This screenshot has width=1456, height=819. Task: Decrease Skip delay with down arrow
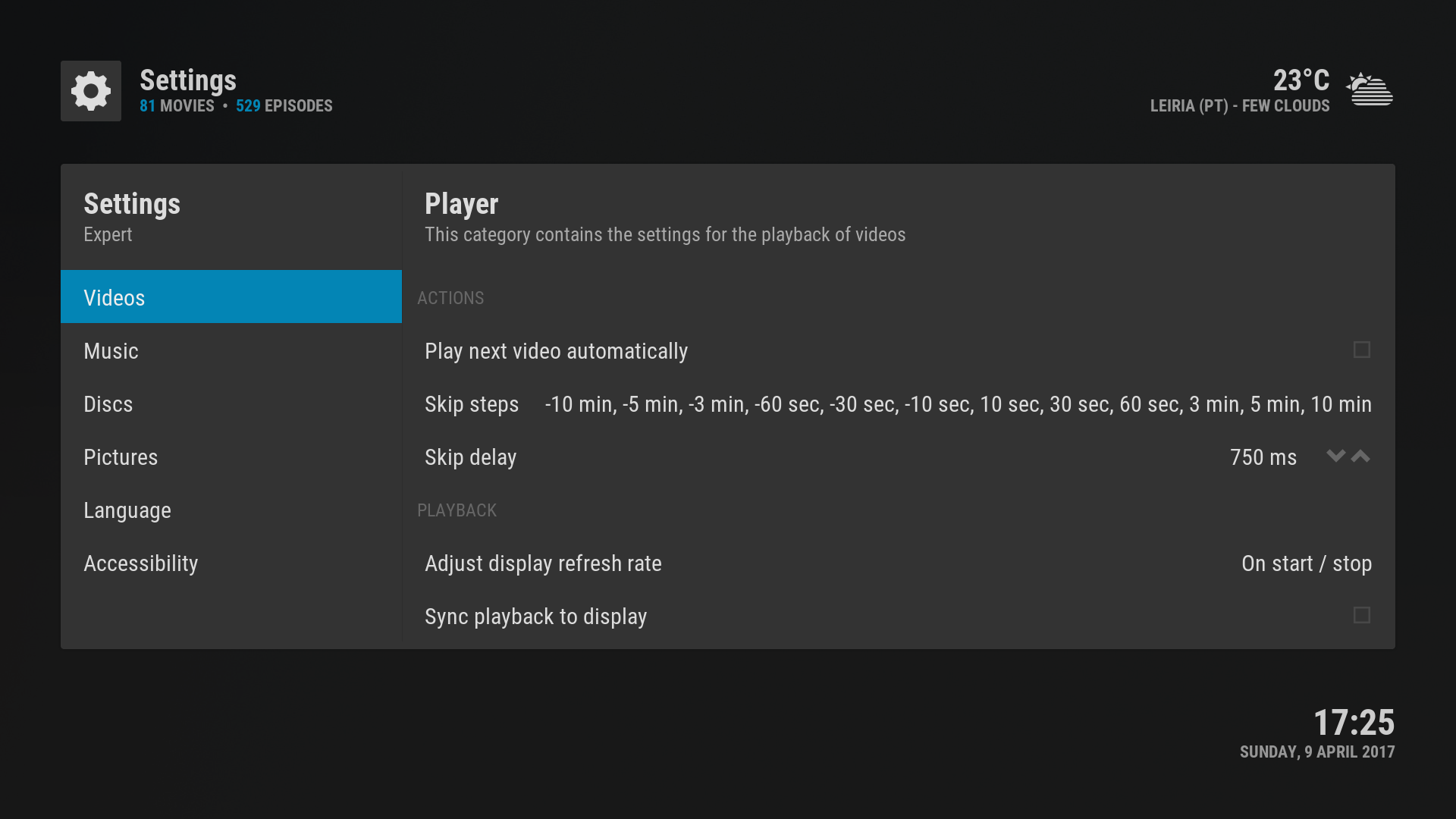pyautogui.click(x=1335, y=457)
